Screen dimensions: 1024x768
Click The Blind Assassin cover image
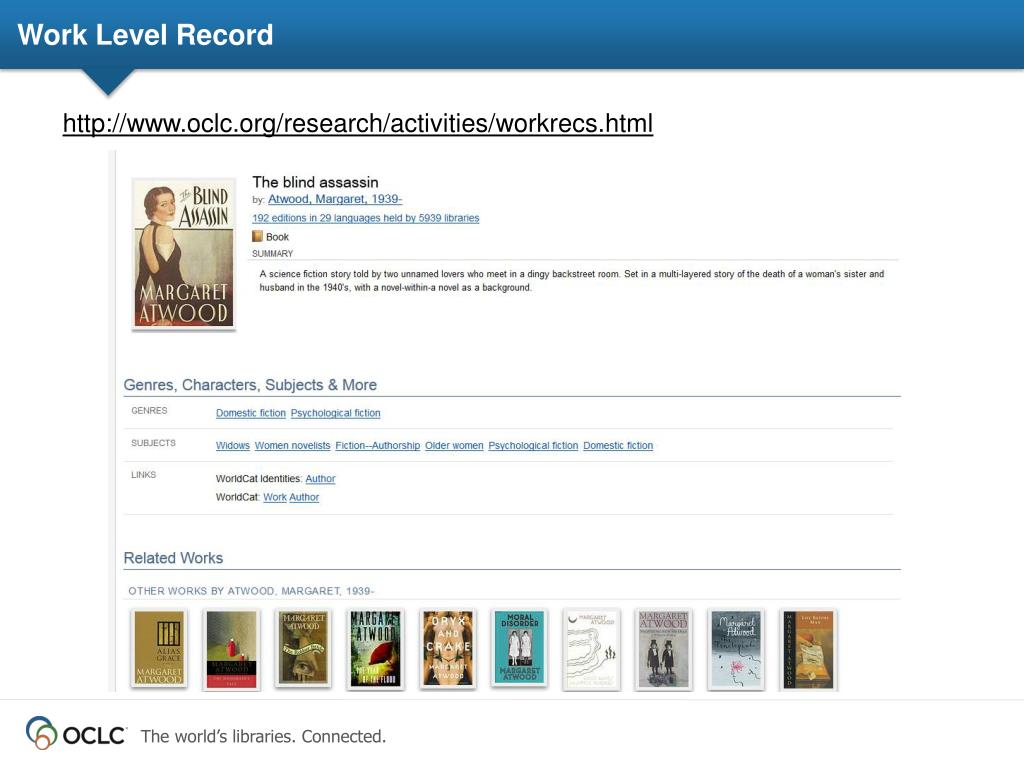coord(184,253)
